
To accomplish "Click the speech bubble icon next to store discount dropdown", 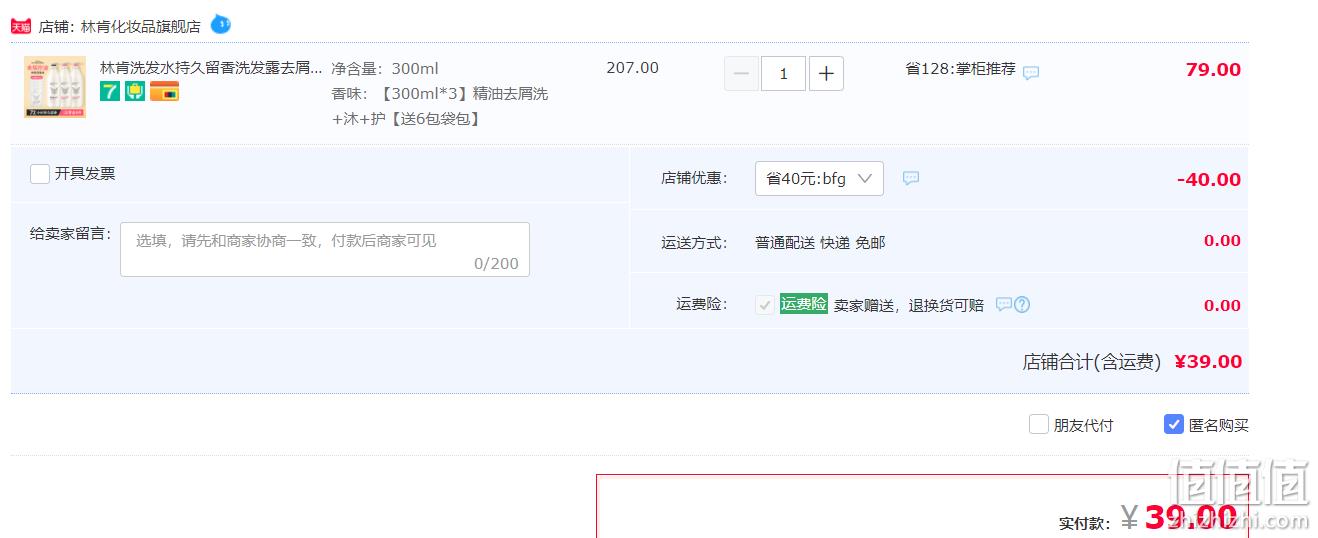I will coord(911,178).
